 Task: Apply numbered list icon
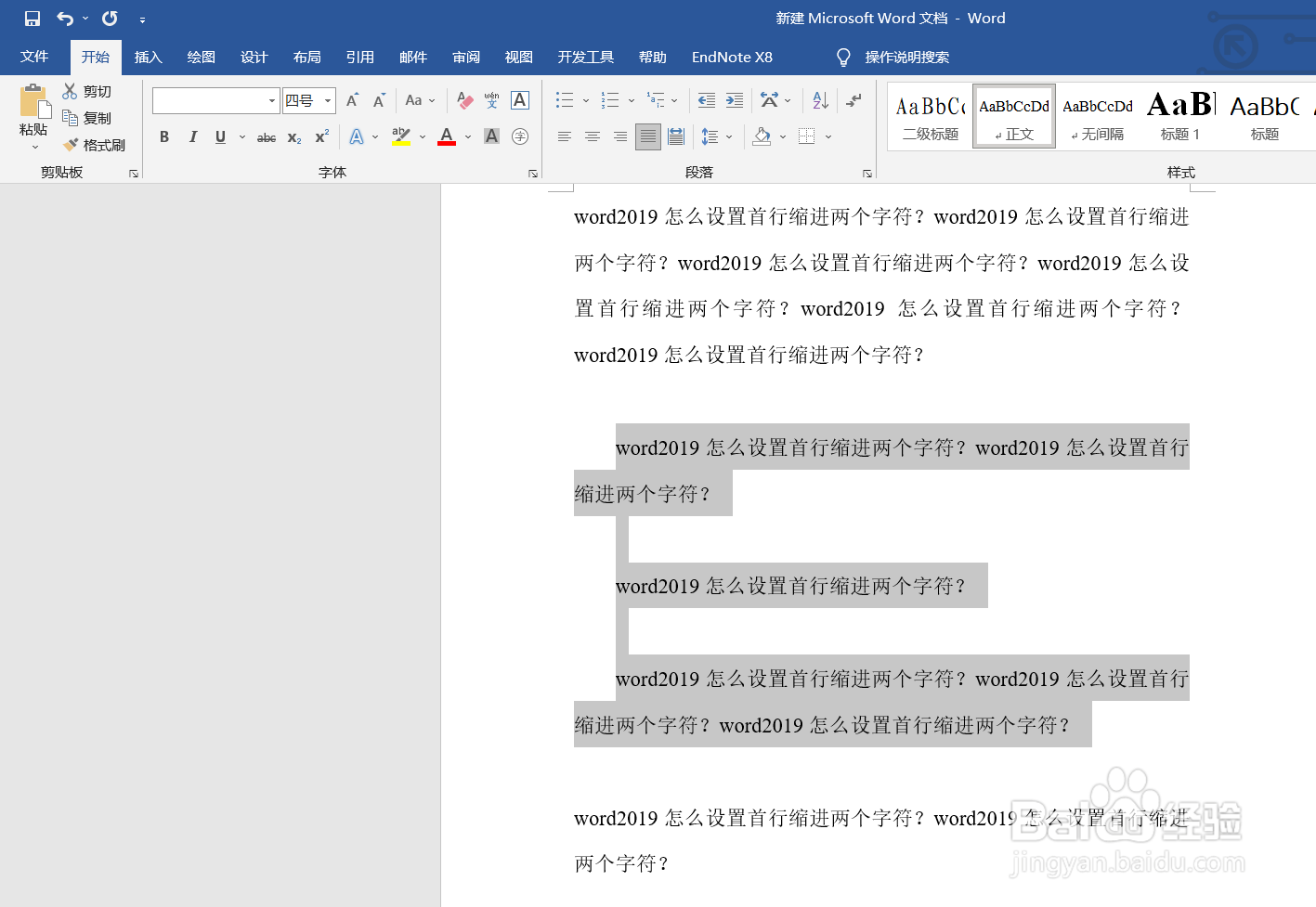610,100
